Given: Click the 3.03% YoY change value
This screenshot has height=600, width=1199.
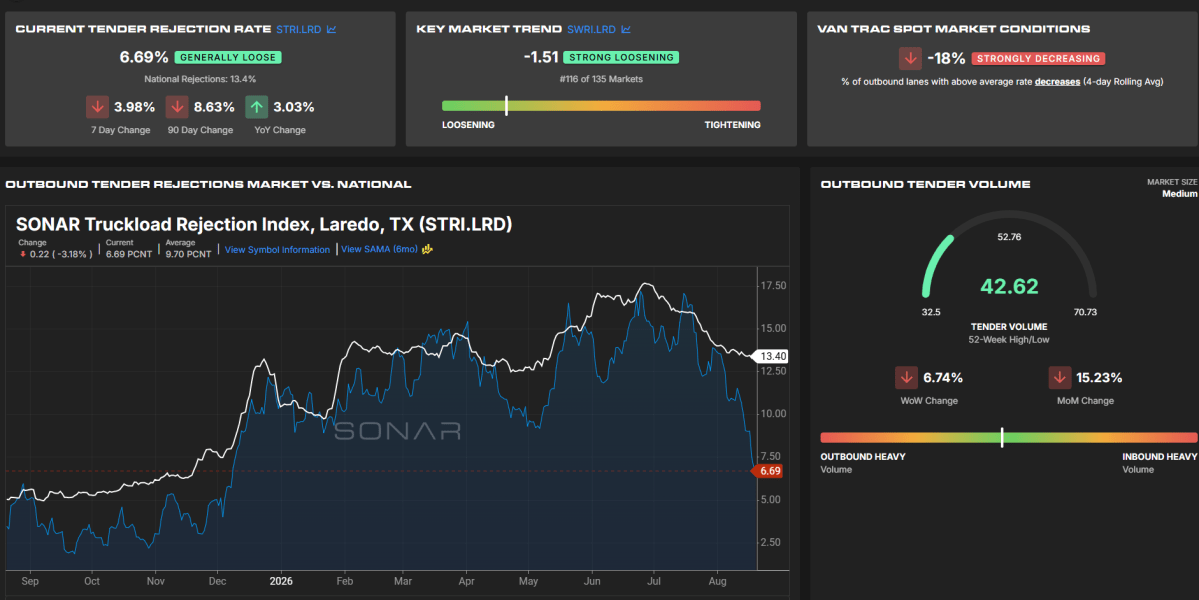Looking at the screenshot, I should pyautogui.click(x=294, y=107).
